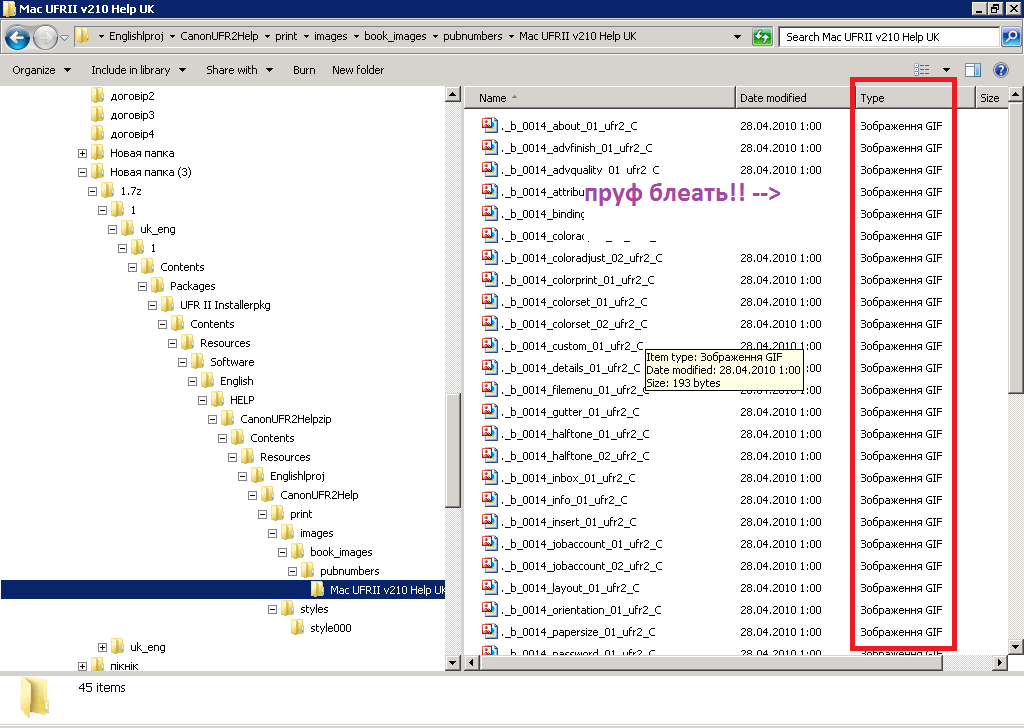The width and height of the screenshot is (1024, 728).
Task: Go back with the blue Back arrow
Action: 18,37
